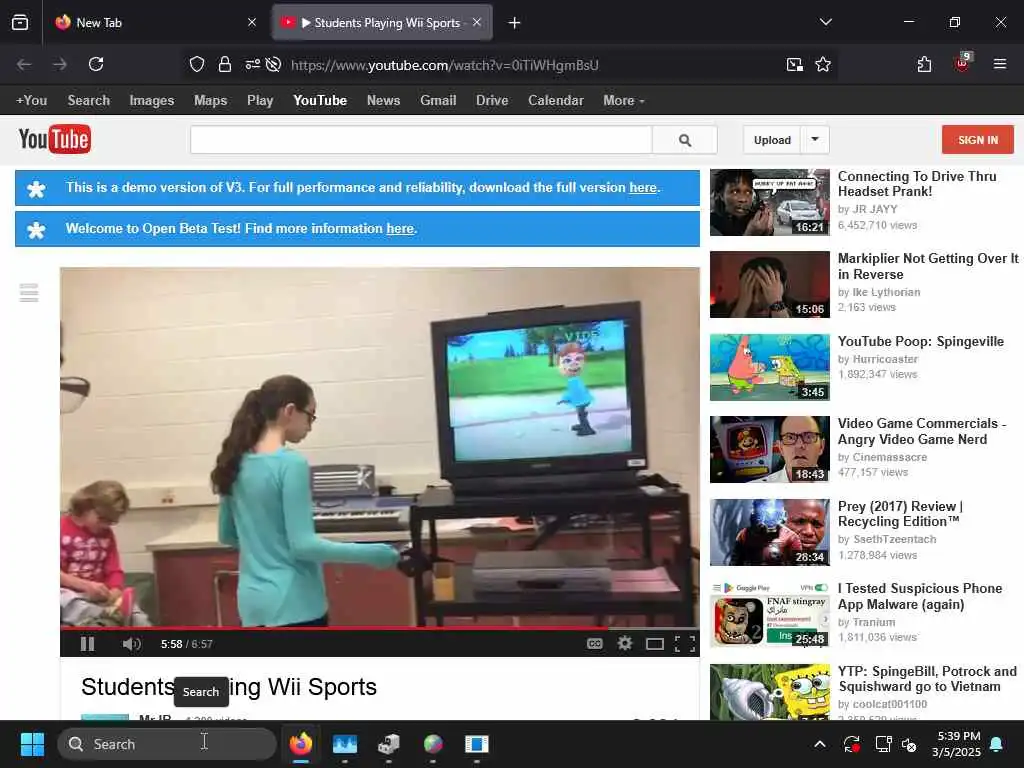This screenshot has width=1024, height=768.
Task: Open Maps in the Google bar
Action: [x=210, y=101]
